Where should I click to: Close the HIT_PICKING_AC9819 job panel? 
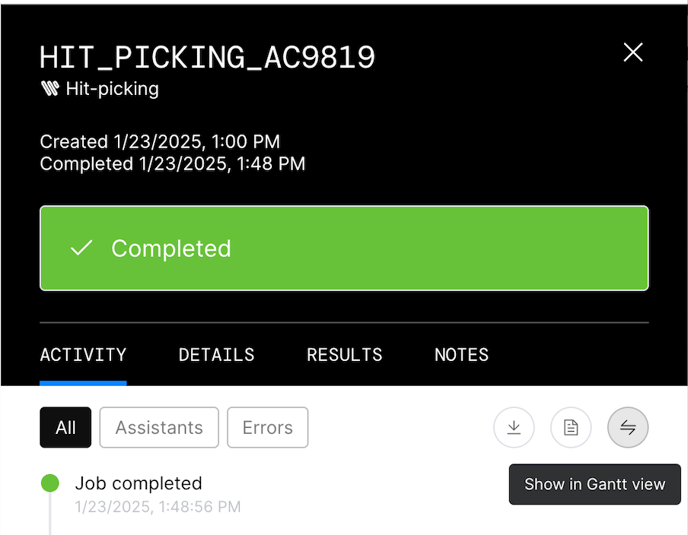(633, 52)
